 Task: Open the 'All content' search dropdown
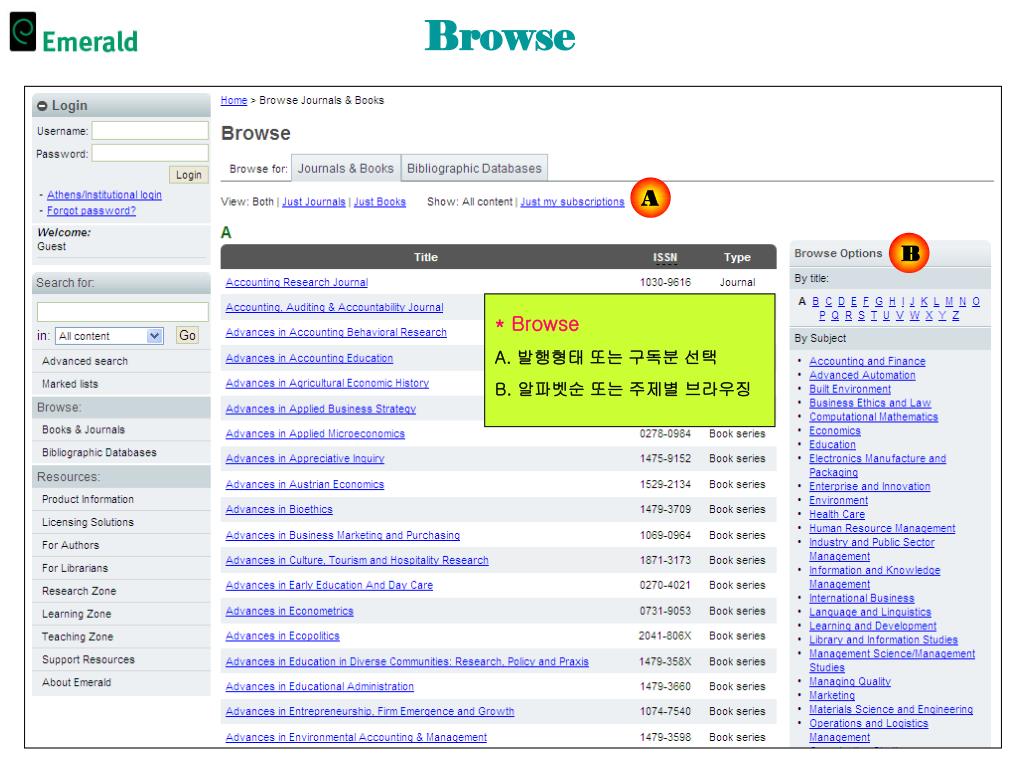tap(108, 336)
